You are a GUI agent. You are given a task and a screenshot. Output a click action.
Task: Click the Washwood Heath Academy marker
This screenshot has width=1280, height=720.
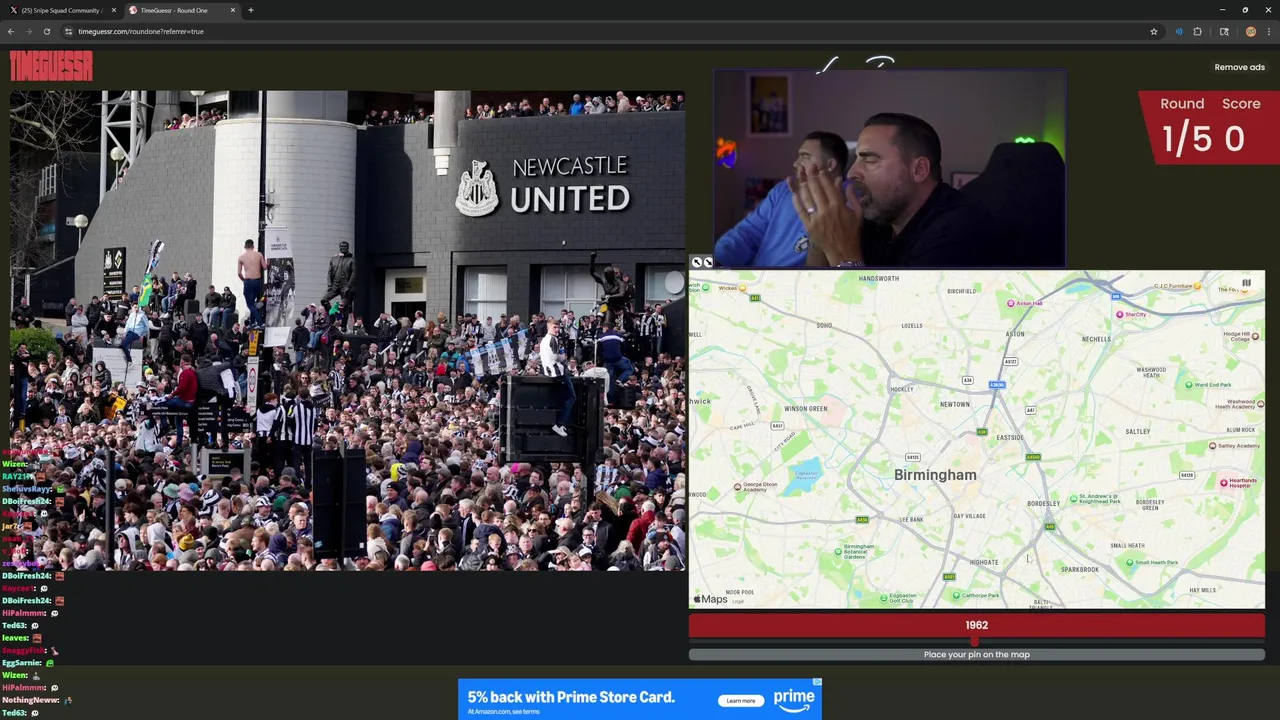point(1260,404)
